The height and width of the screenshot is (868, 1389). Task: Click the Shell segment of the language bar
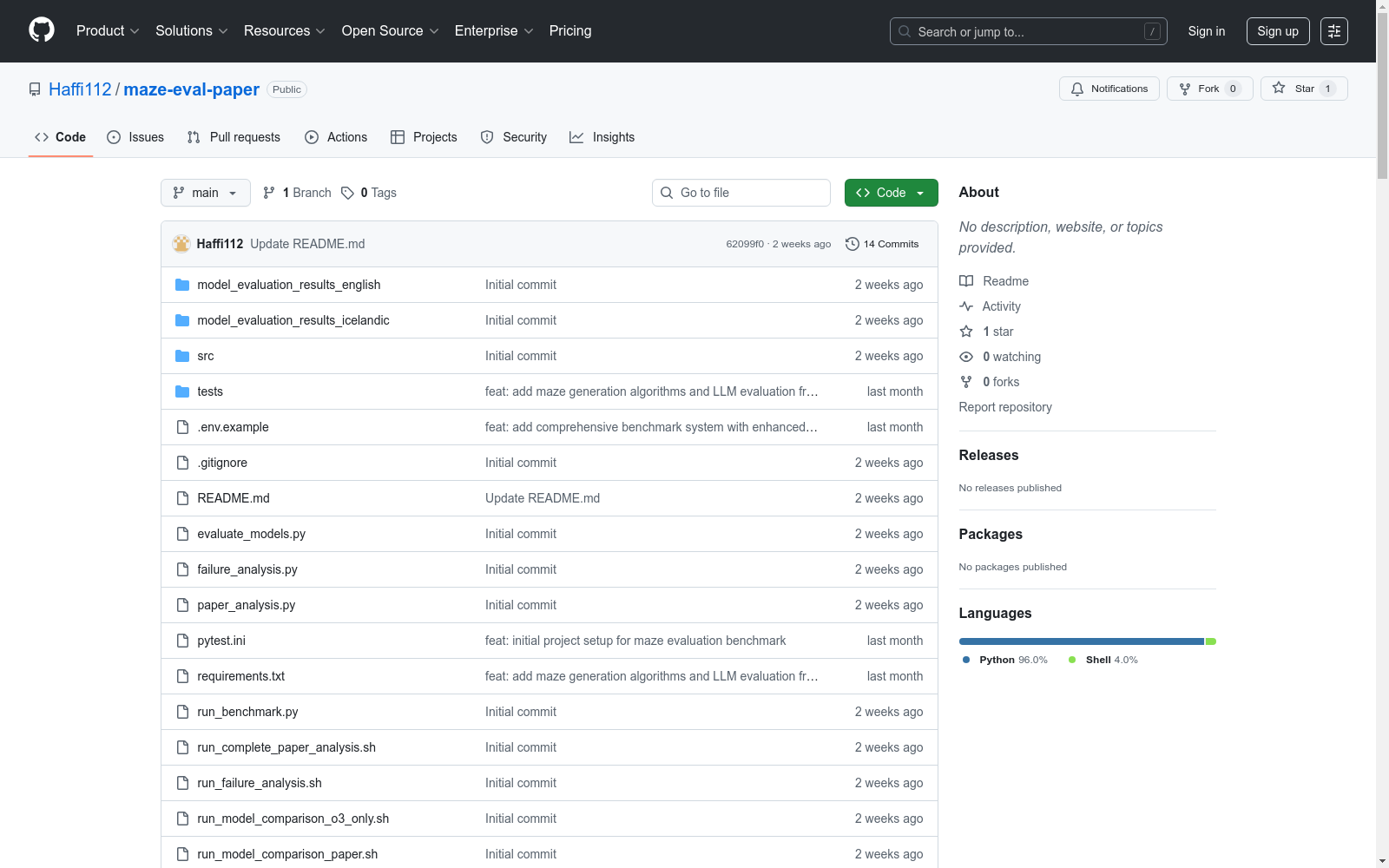point(1211,641)
